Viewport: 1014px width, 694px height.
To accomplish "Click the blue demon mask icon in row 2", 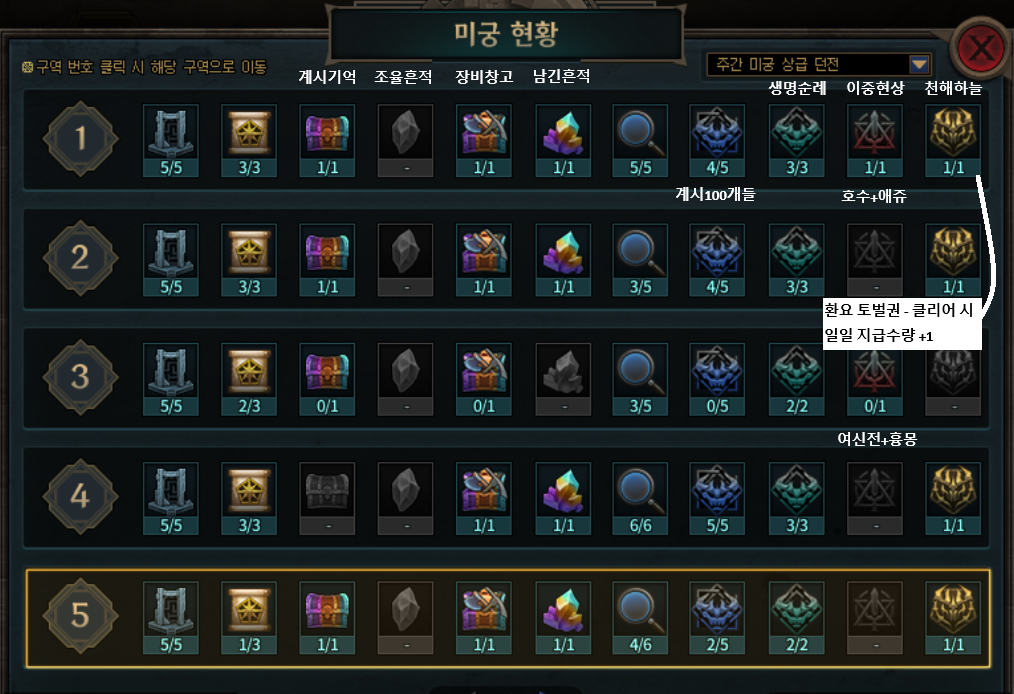I will 717,259.
